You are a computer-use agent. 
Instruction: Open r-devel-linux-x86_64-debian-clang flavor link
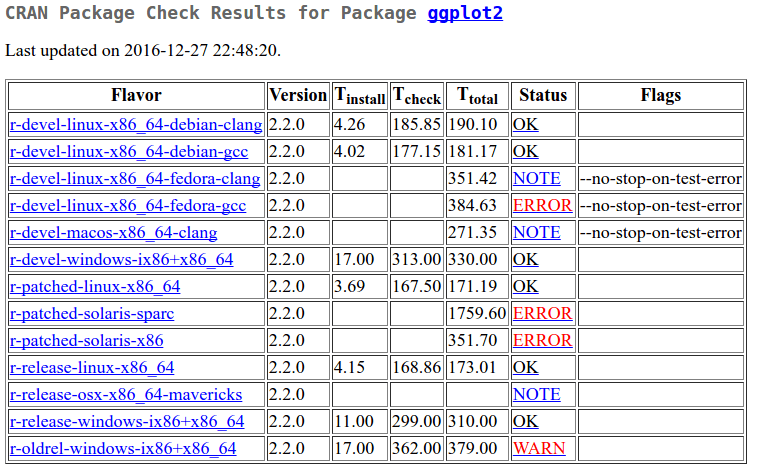pyautogui.click(x=136, y=125)
